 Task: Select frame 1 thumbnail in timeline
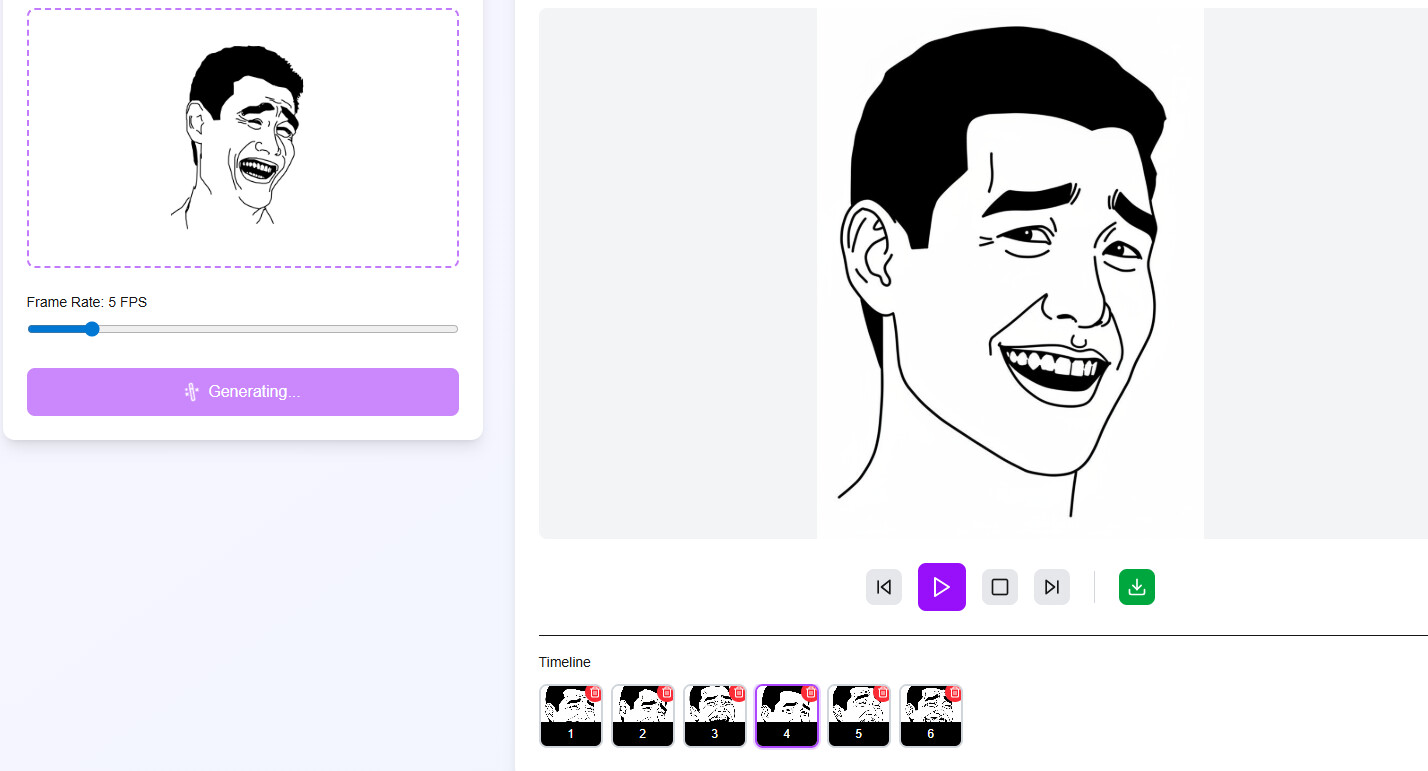tap(571, 716)
